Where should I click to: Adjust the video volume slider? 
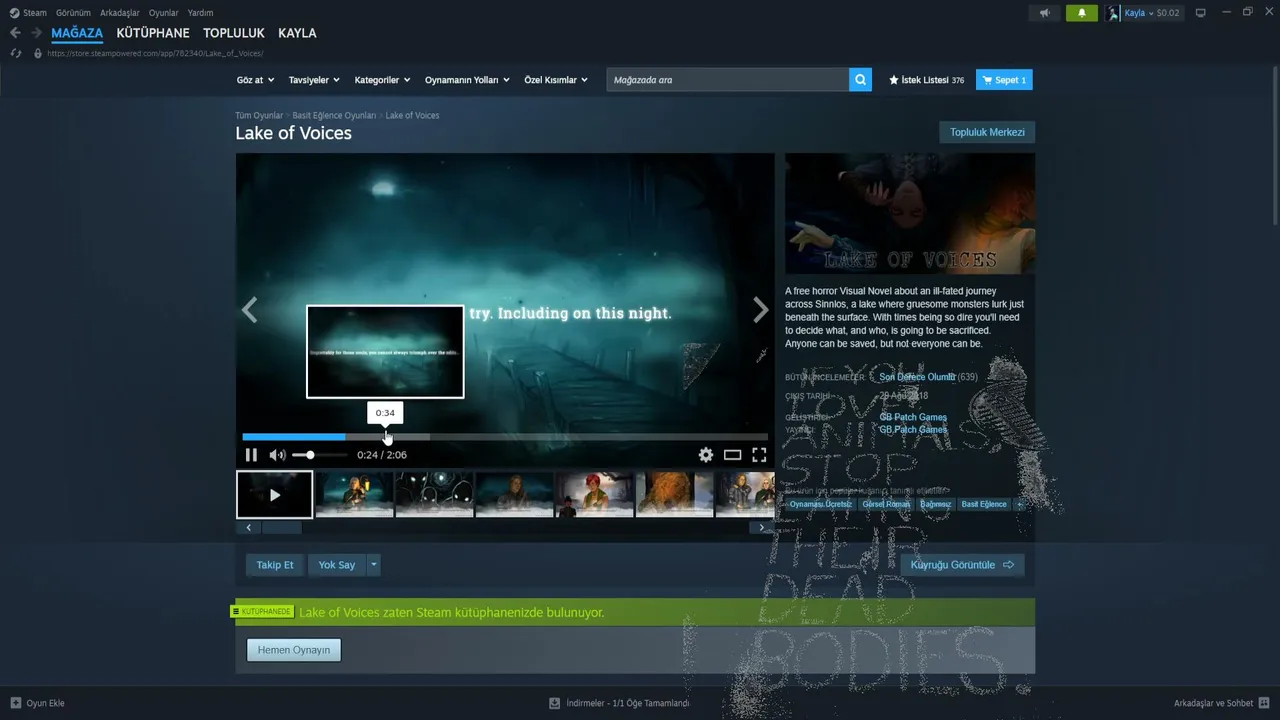coord(318,455)
